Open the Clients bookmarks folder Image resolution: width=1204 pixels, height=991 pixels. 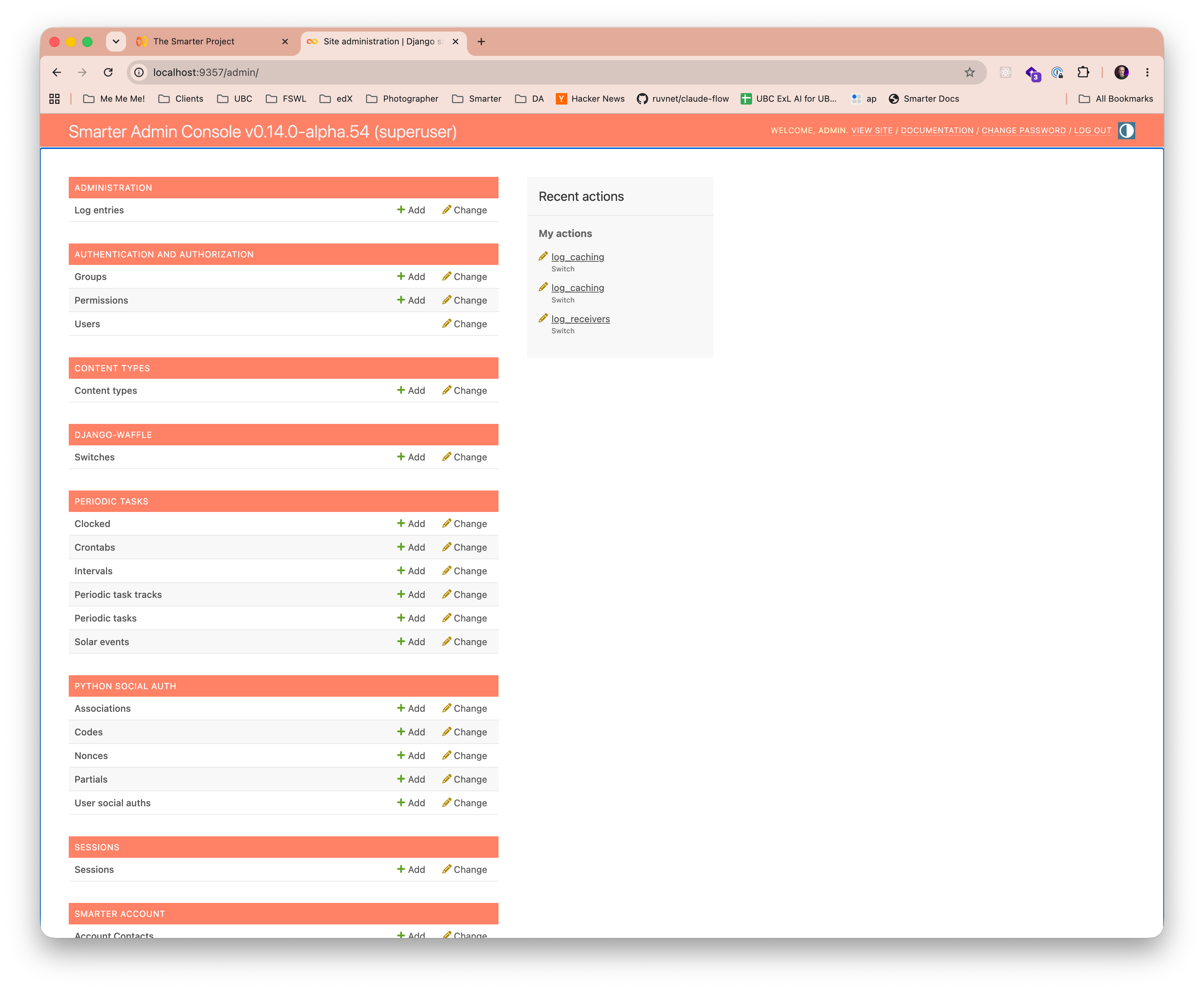point(180,99)
